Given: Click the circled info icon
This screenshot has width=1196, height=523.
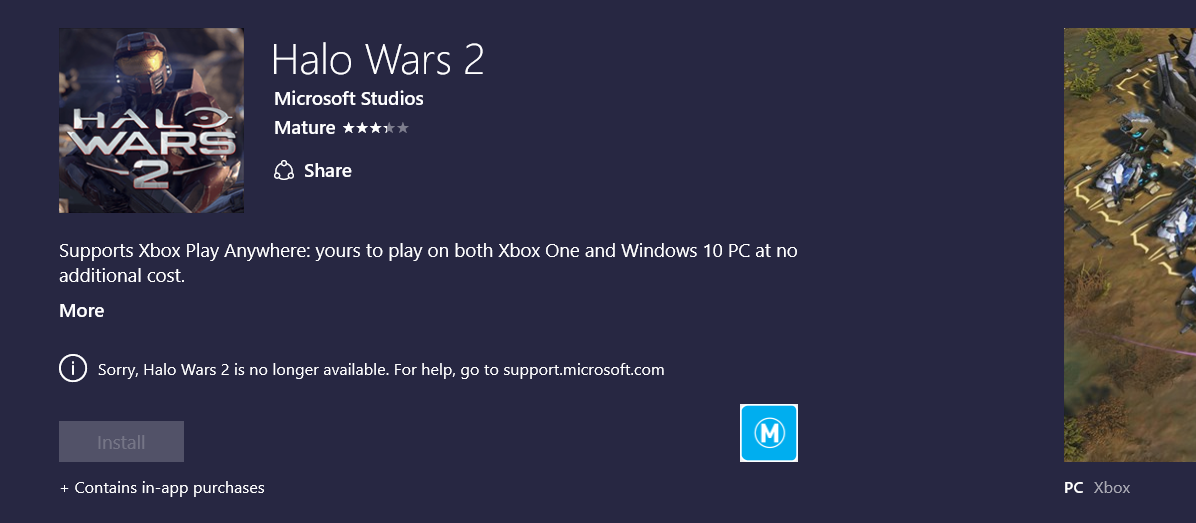Looking at the screenshot, I should (x=72, y=369).
